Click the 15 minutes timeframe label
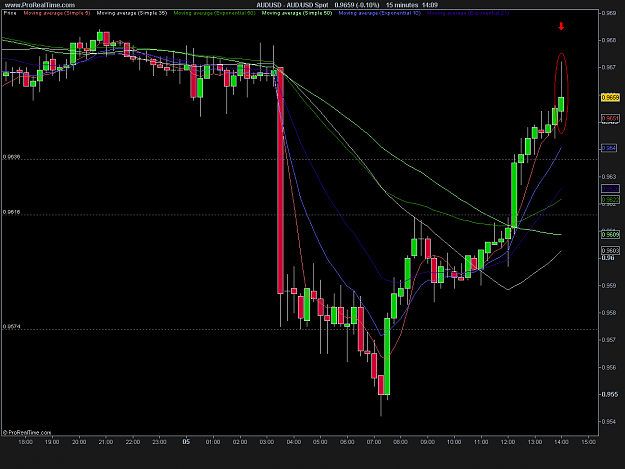Screen dimensions: 625x469 coord(402,5)
